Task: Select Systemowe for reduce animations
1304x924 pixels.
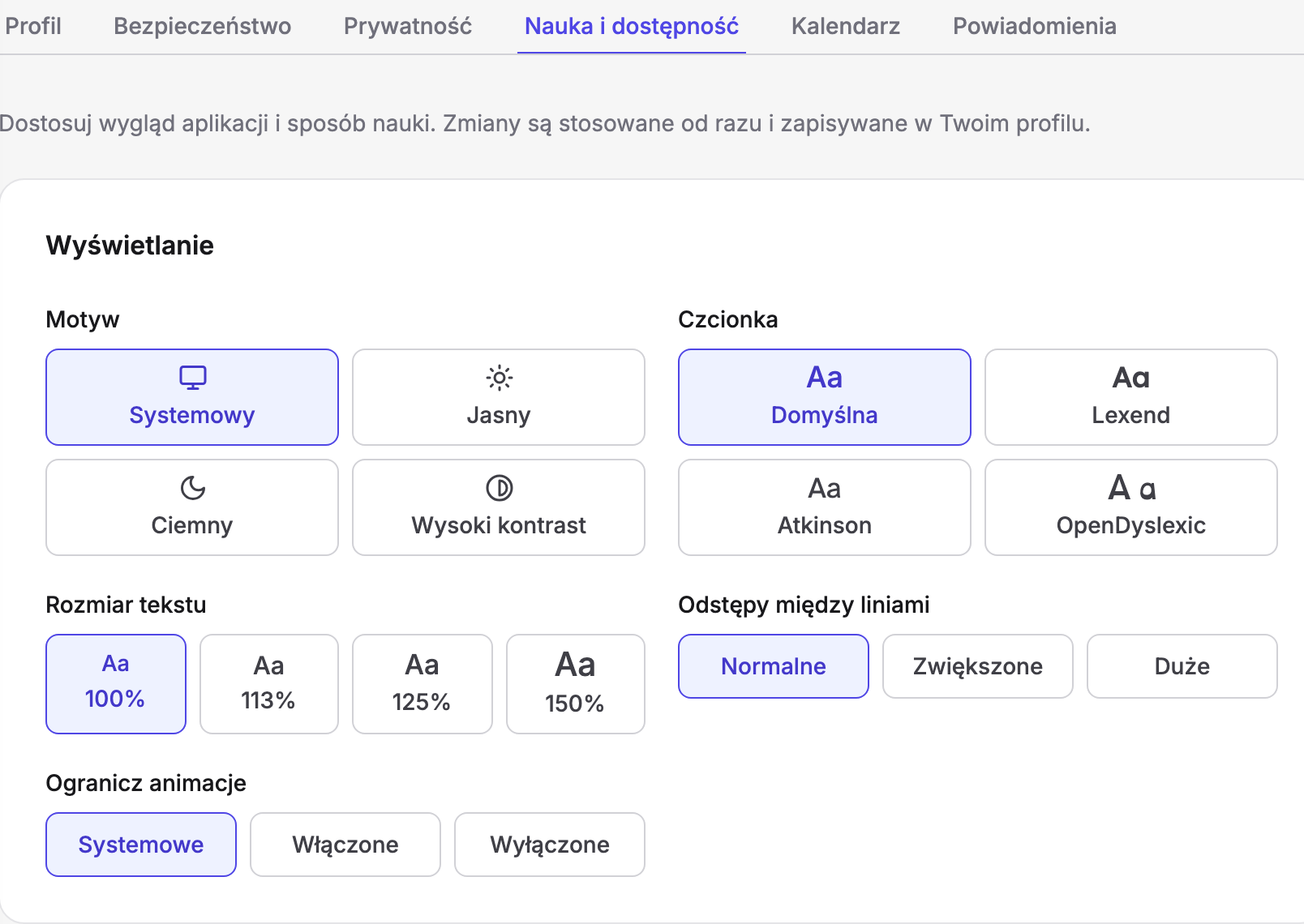Action: click(x=141, y=845)
